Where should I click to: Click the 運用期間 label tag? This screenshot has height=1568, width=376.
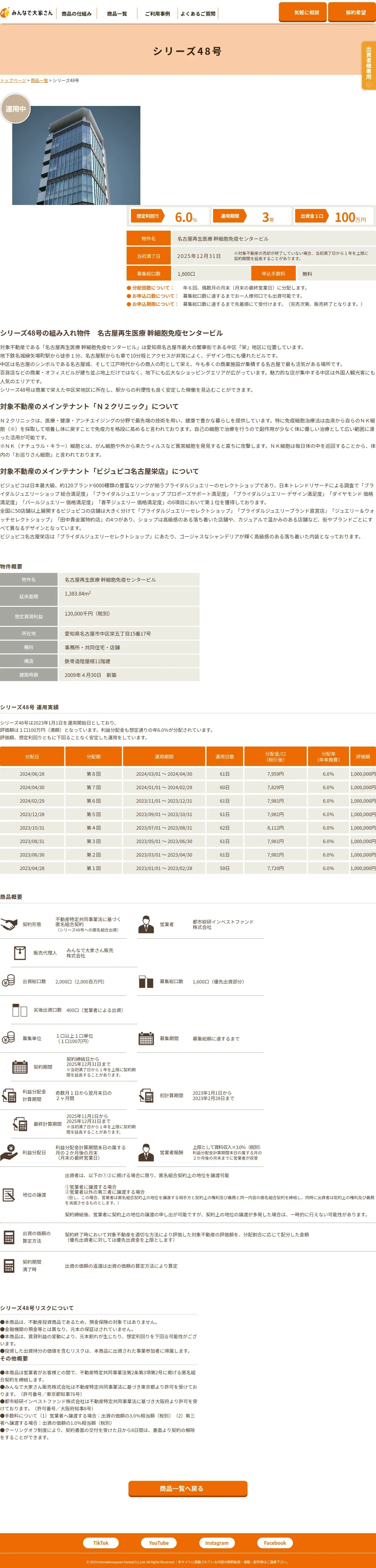coord(230,216)
